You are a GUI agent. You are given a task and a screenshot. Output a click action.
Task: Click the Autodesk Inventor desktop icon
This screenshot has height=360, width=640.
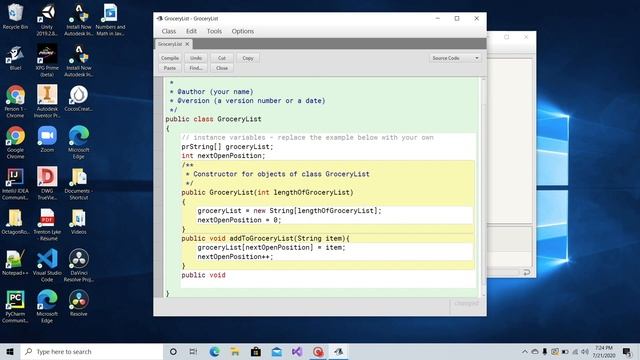coord(47,101)
